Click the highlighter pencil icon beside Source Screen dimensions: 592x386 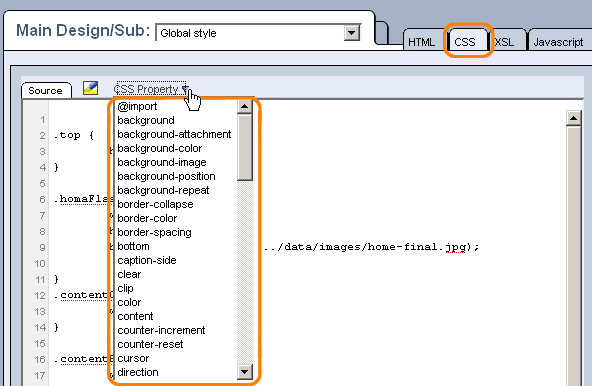tap(91, 88)
